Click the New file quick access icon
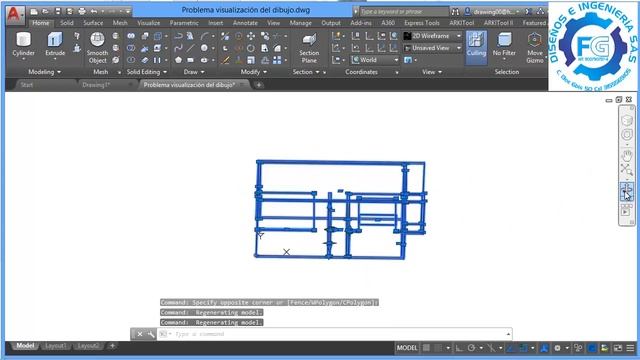This screenshot has height=360, width=640. 34,11
